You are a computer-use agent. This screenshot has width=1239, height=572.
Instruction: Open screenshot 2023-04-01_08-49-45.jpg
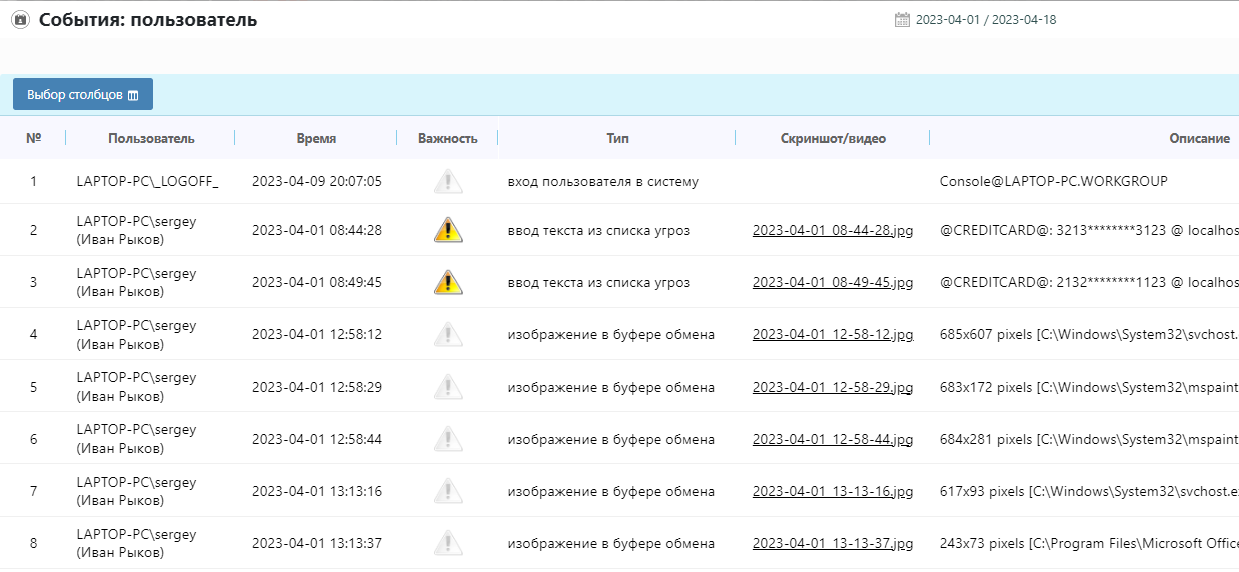tap(832, 283)
